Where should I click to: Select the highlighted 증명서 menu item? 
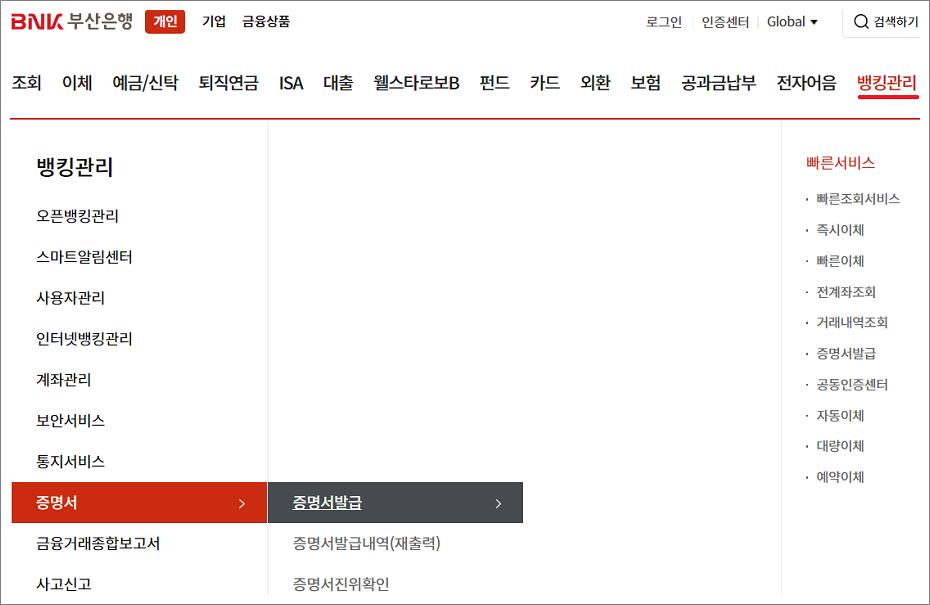click(x=139, y=503)
